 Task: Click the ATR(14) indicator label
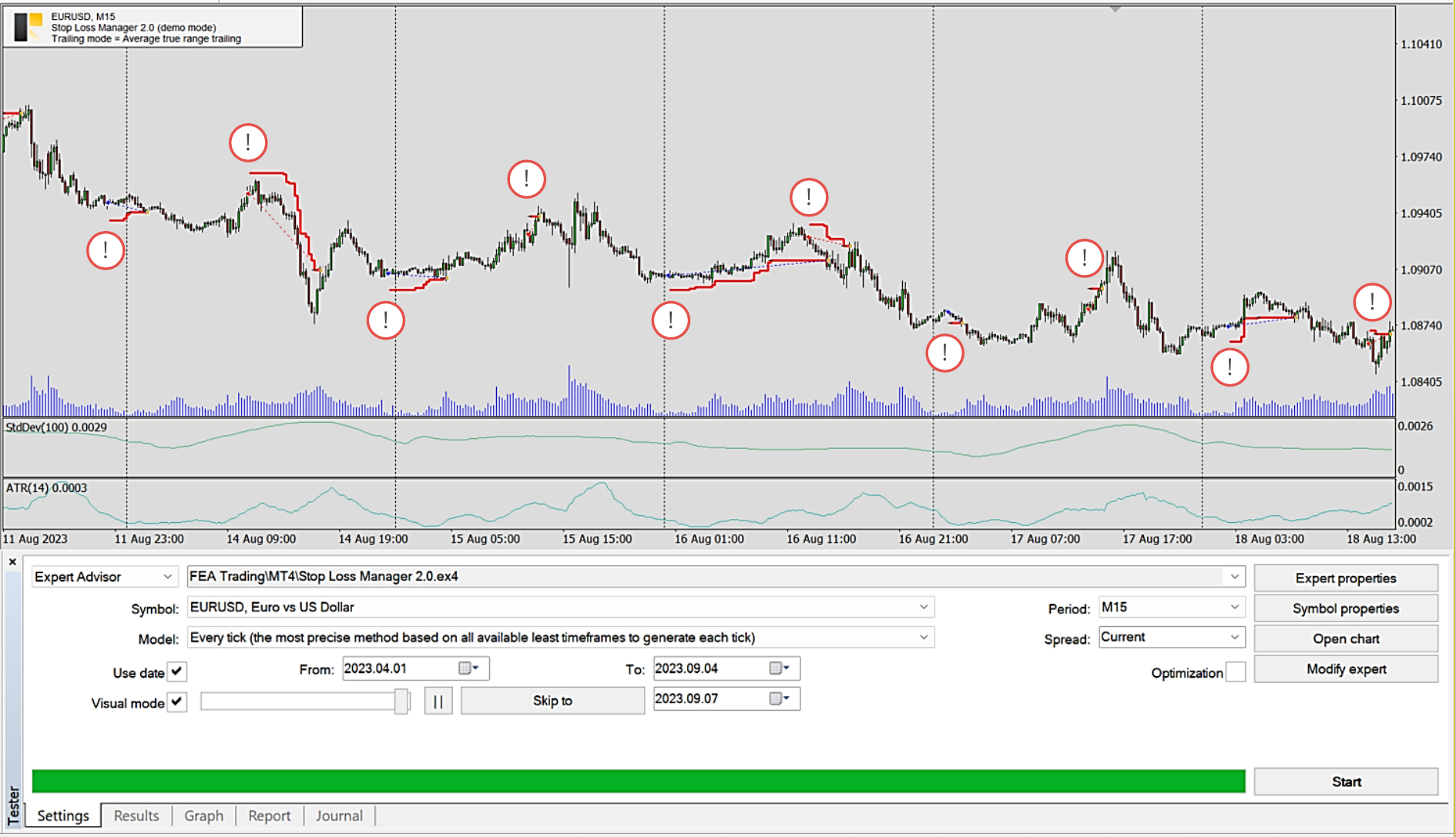pyautogui.click(x=46, y=488)
